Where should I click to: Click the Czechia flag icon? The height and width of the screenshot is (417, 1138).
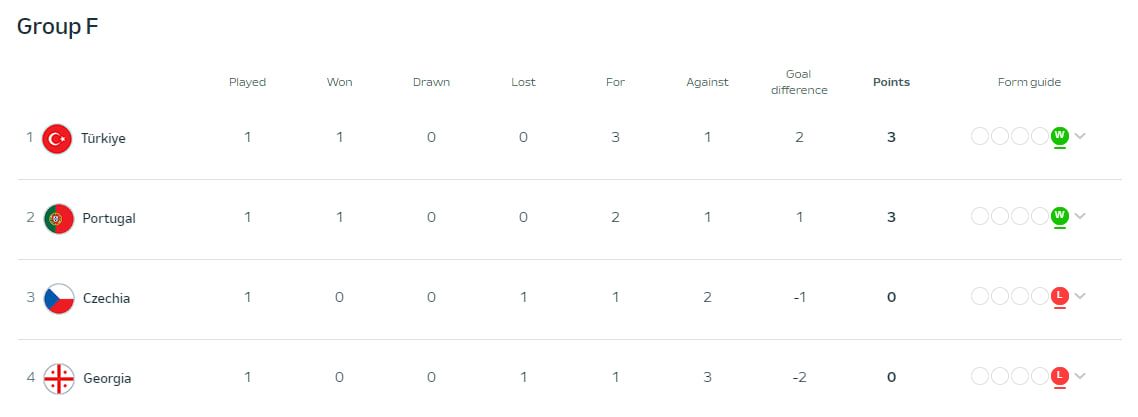click(x=59, y=298)
